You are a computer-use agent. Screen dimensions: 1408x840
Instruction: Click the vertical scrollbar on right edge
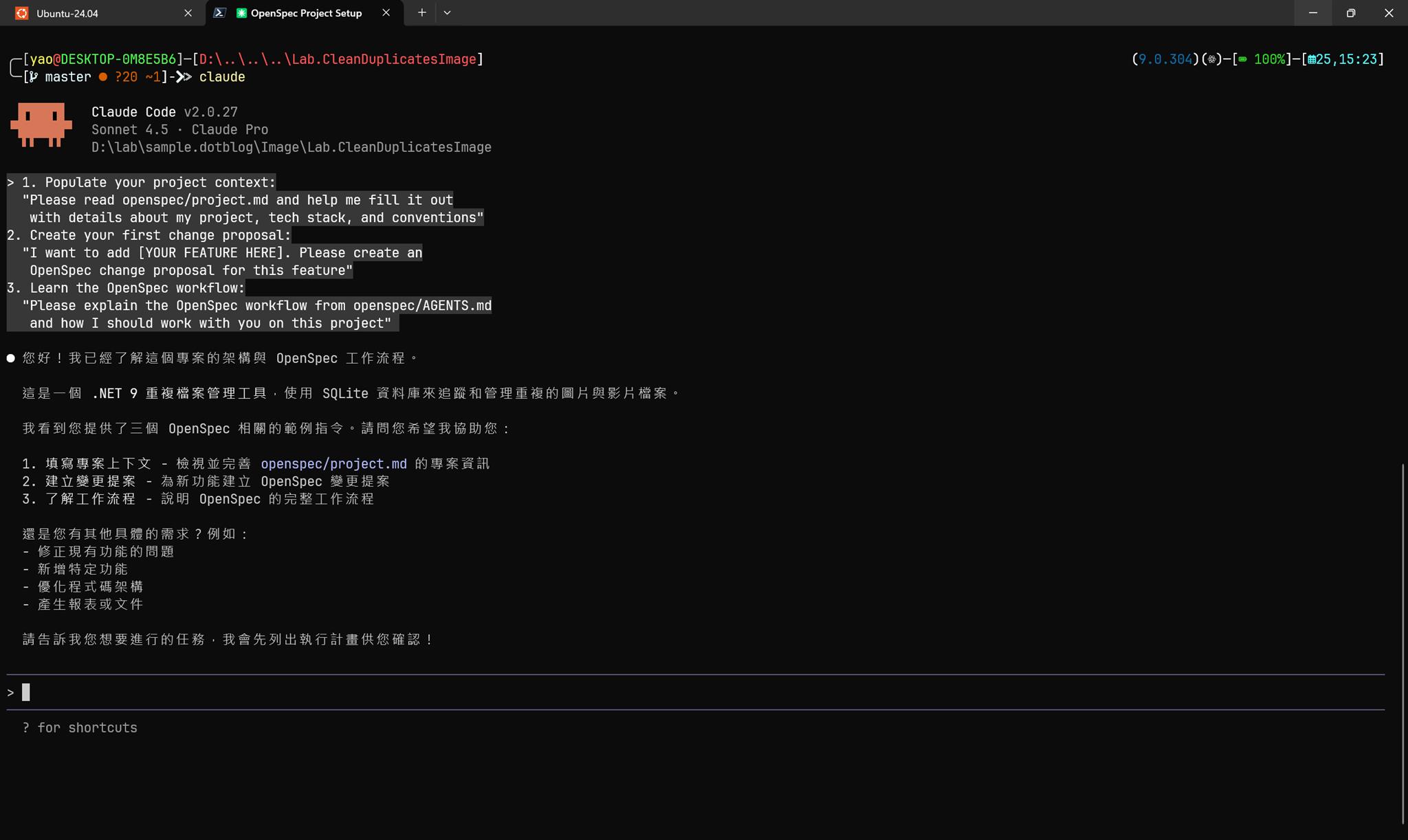[1402, 643]
